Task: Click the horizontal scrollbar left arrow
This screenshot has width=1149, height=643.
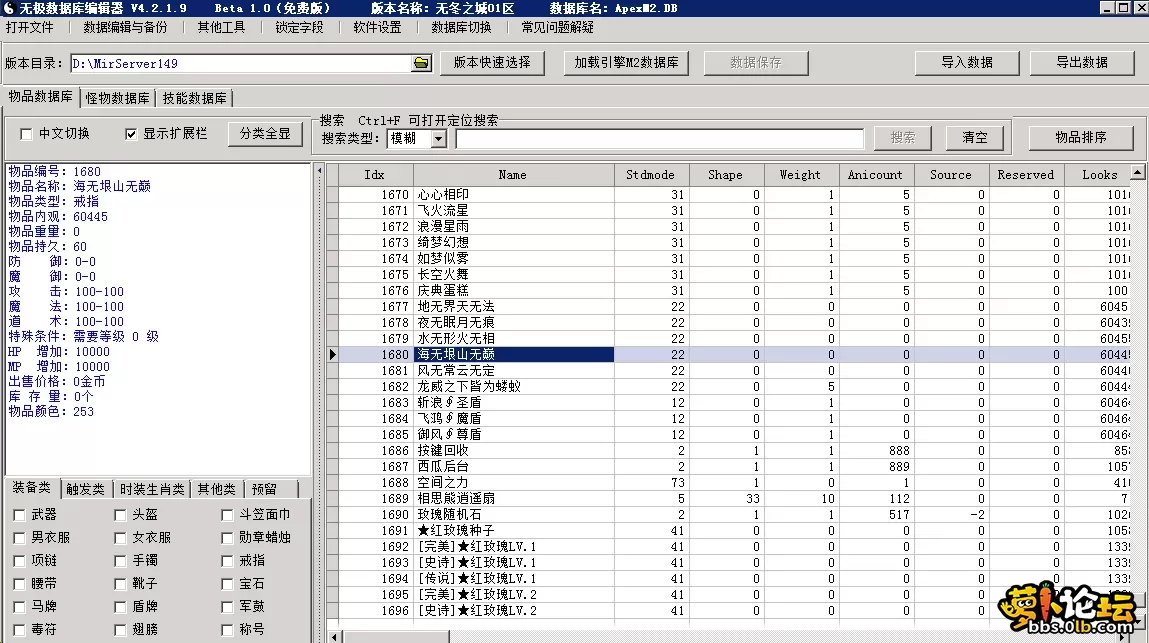Action: 335,636
